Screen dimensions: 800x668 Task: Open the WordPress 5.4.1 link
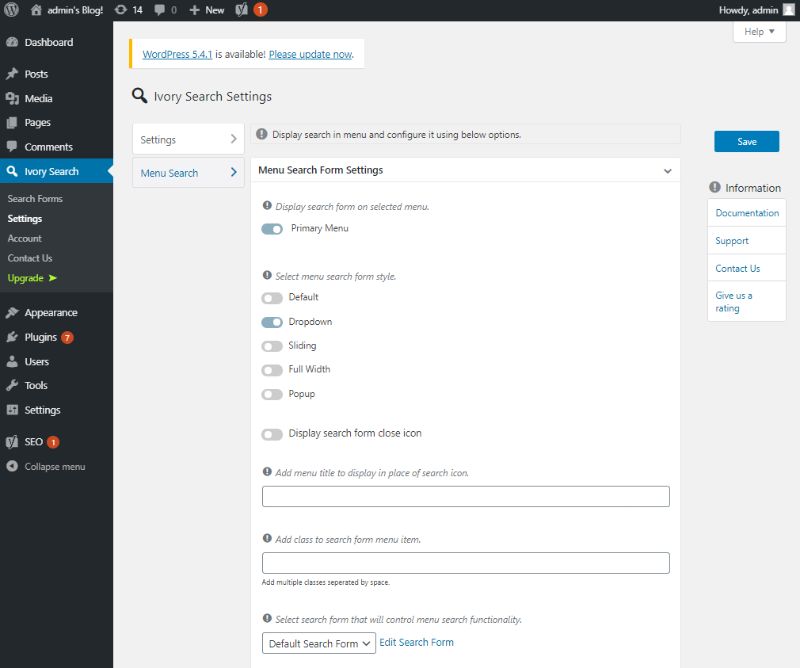pos(177,54)
